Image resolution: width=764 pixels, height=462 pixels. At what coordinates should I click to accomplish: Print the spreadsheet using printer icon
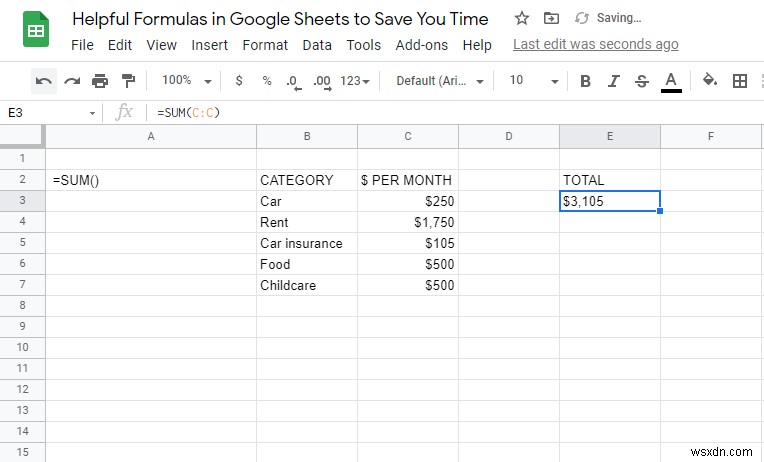pyautogui.click(x=100, y=81)
